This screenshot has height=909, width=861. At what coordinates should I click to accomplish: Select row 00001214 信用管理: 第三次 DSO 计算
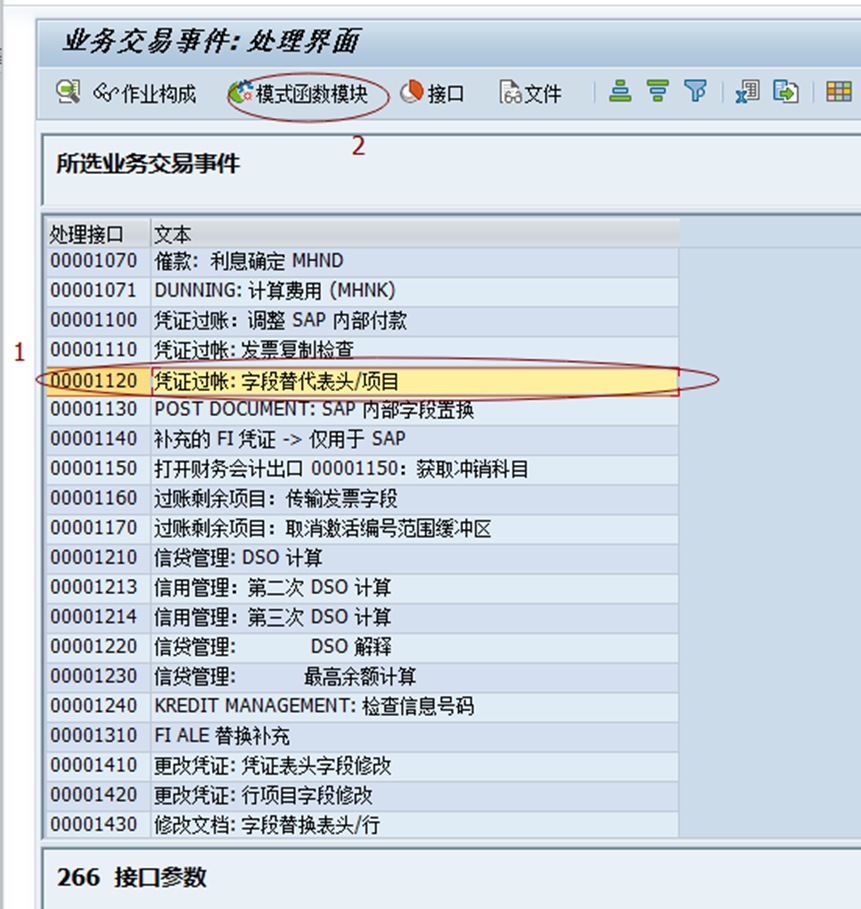click(362, 617)
